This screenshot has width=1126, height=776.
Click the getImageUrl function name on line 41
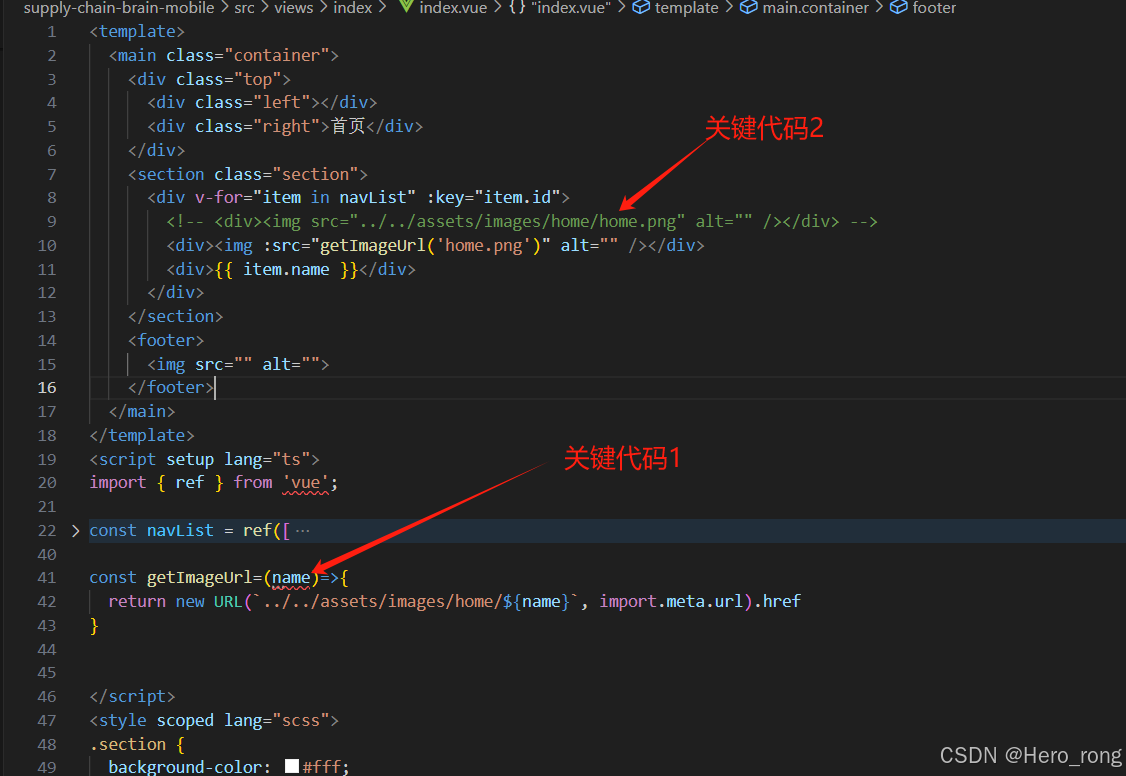pos(200,578)
